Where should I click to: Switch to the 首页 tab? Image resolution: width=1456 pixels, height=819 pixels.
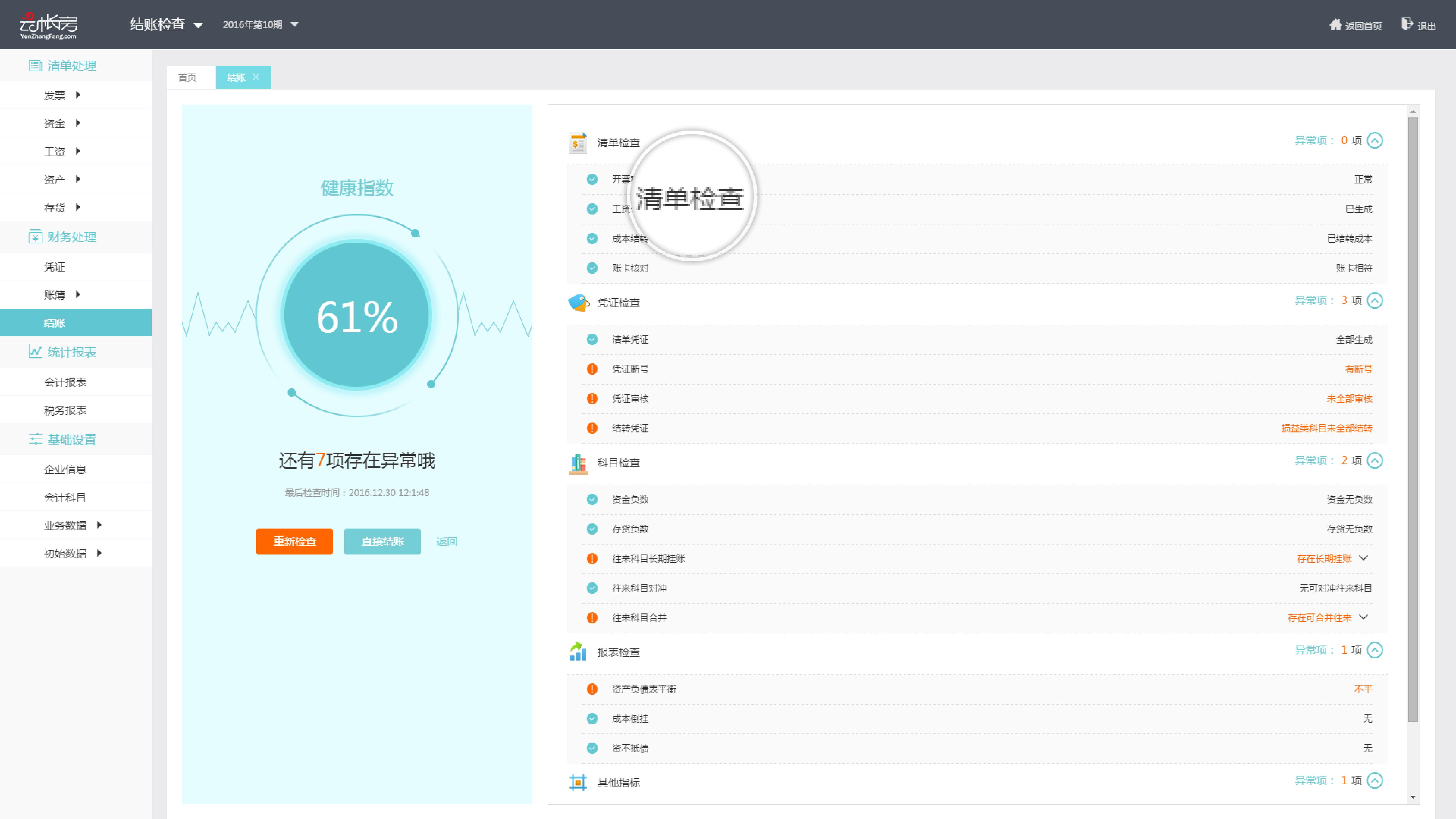(x=187, y=77)
